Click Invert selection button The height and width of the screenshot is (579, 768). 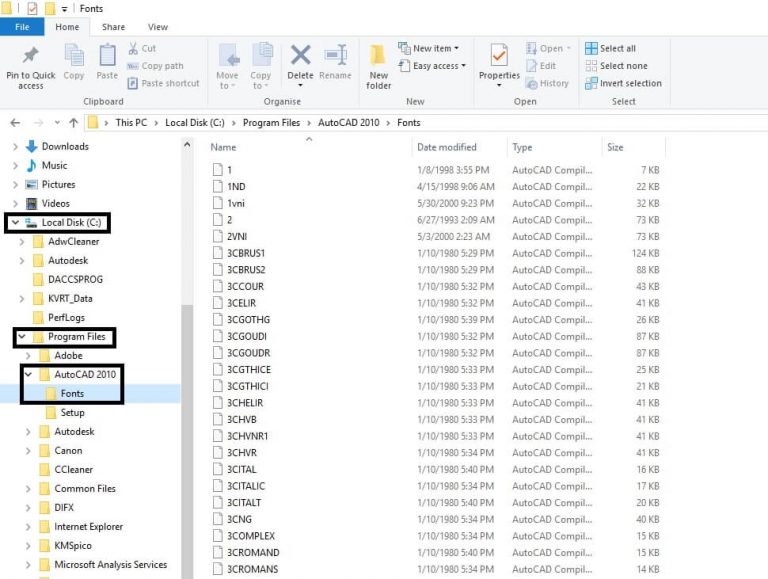pos(623,83)
